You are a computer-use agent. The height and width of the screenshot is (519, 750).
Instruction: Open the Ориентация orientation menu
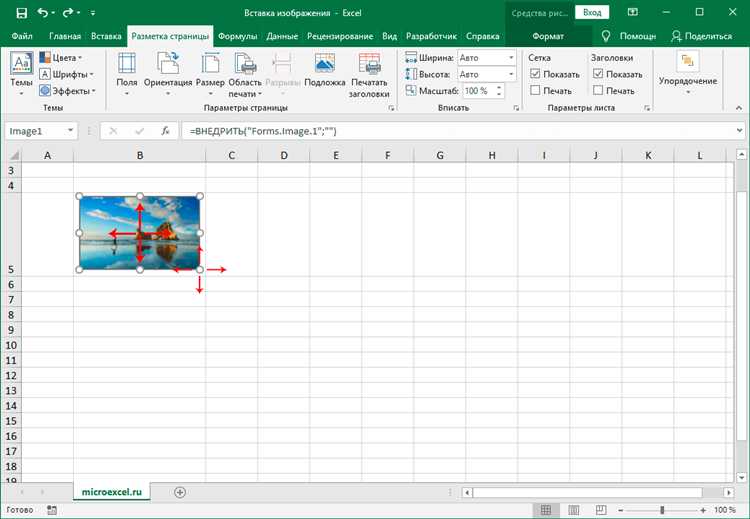tap(168, 74)
